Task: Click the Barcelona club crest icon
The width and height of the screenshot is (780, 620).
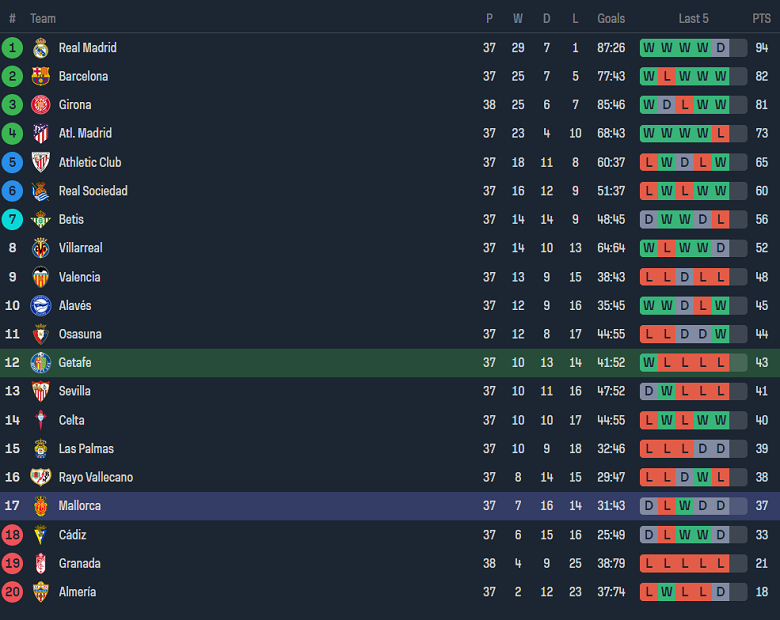Action: click(x=41, y=76)
